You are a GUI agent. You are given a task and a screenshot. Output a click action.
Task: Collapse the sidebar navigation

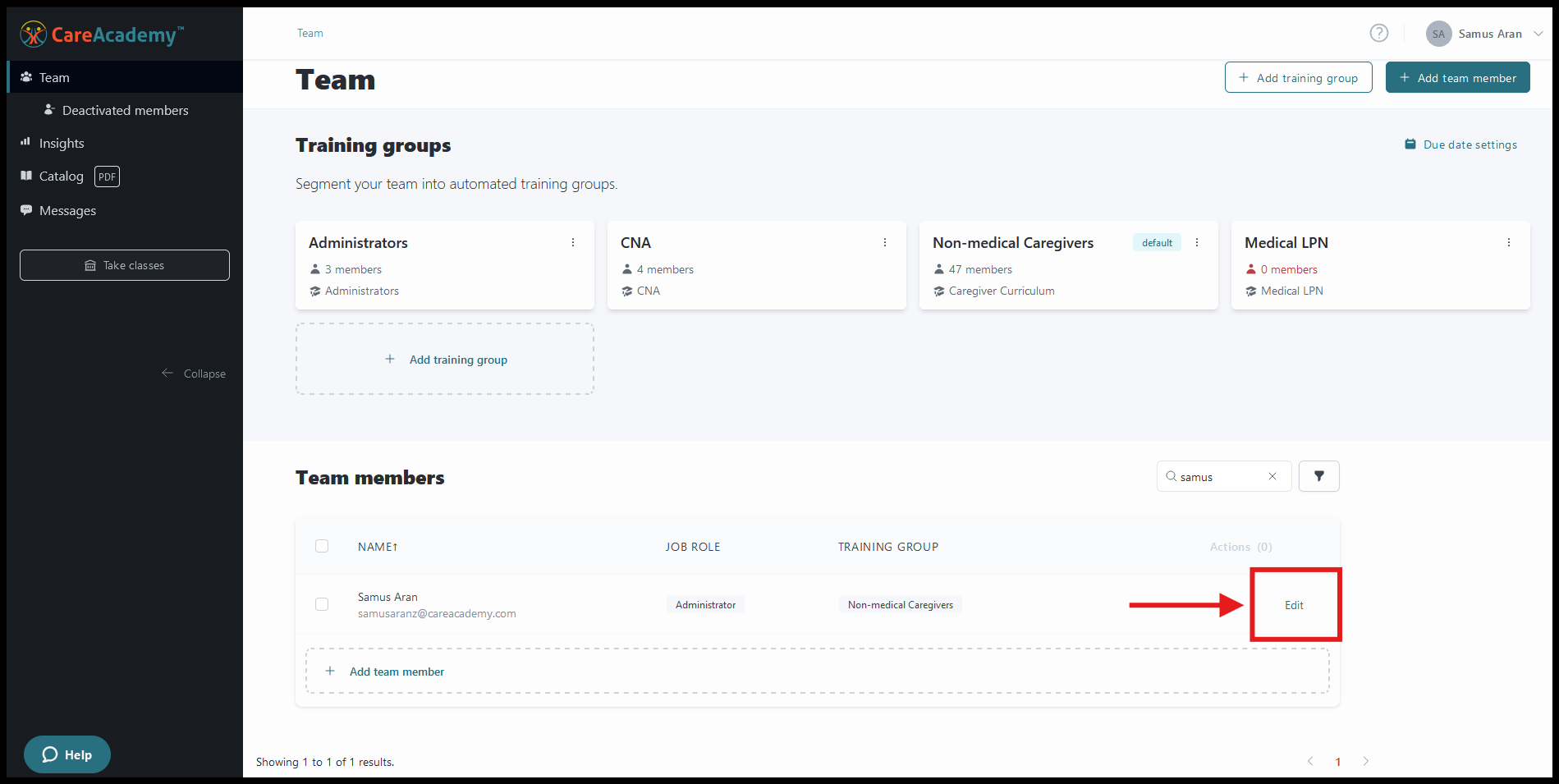pos(194,374)
